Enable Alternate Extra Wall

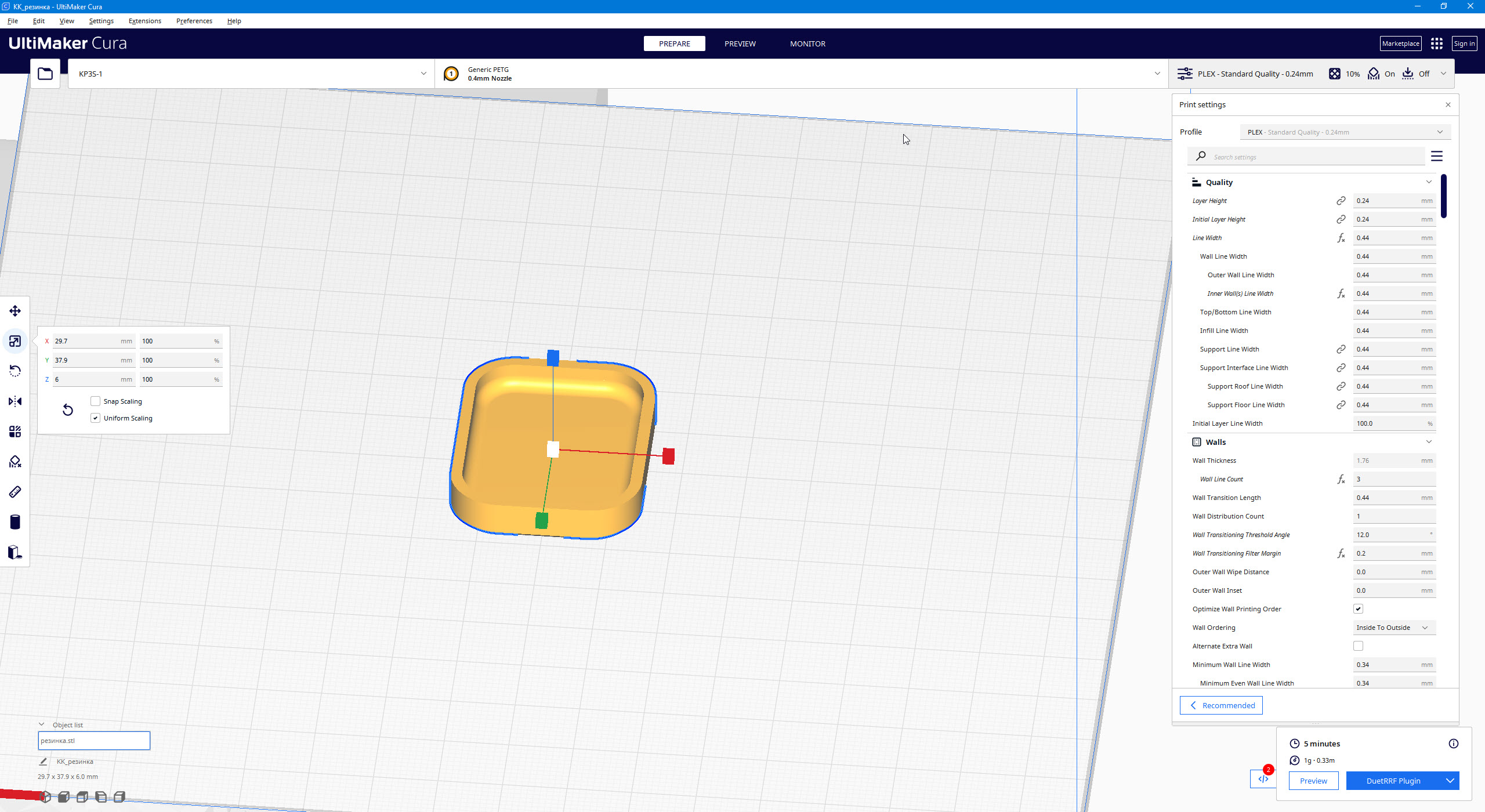pyautogui.click(x=1357, y=646)
